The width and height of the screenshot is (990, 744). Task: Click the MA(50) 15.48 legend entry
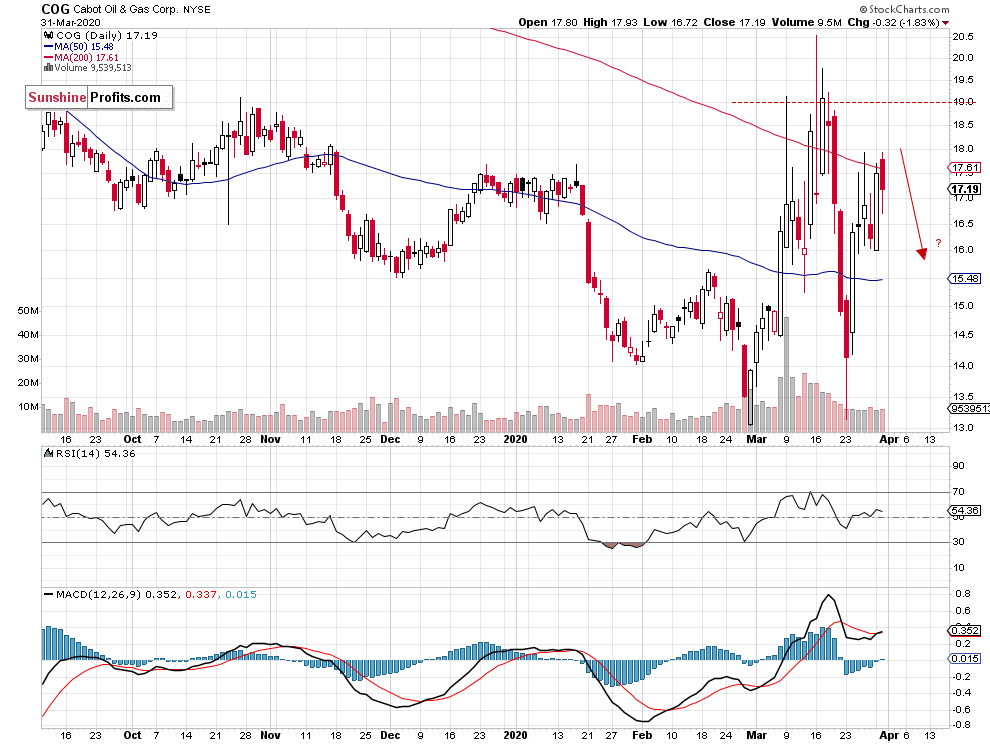(84, 47)
